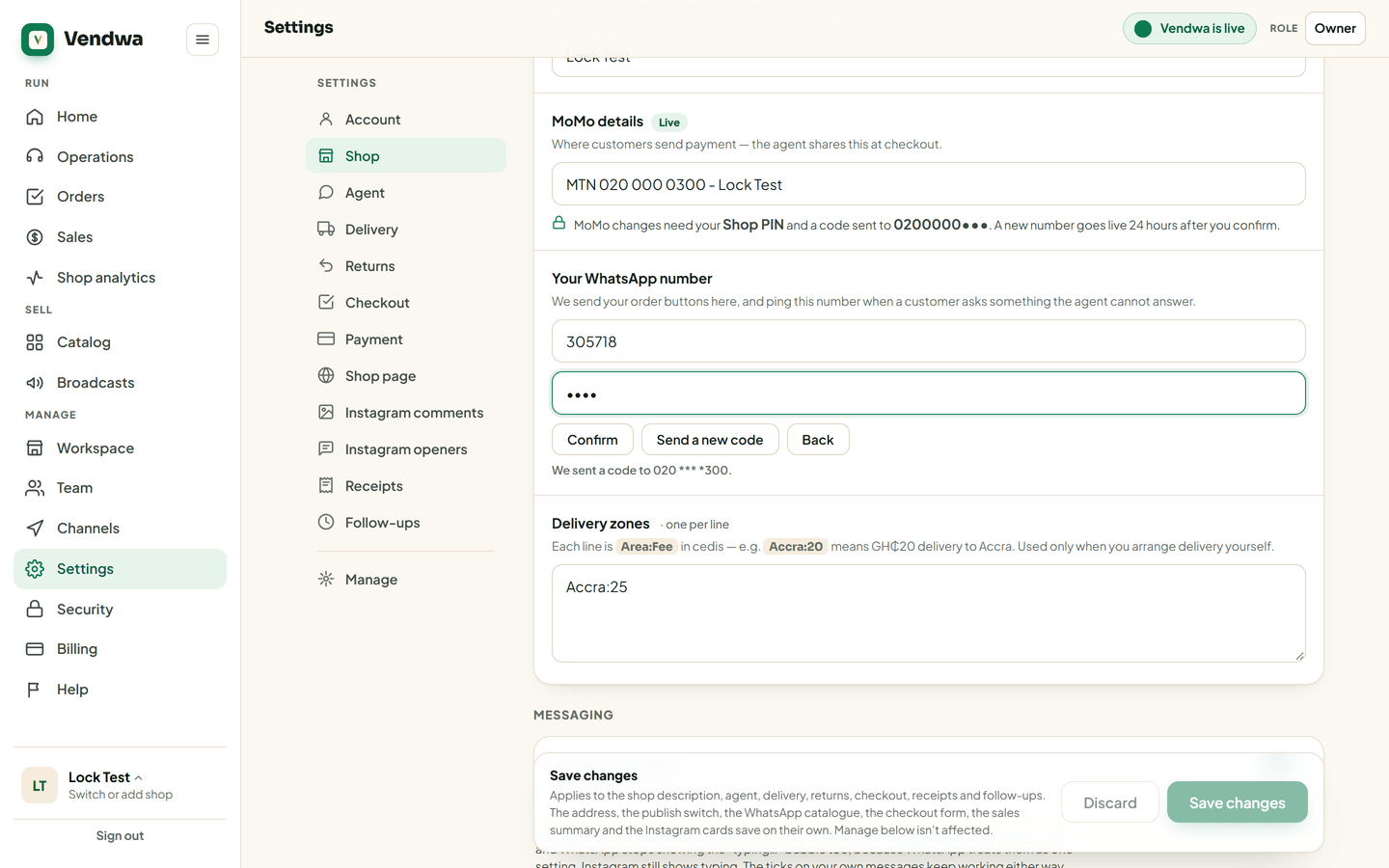1389x868 pixels.
Task: Discard unsaved changes
Action: pyautogui.click(x=1110, y=802)
